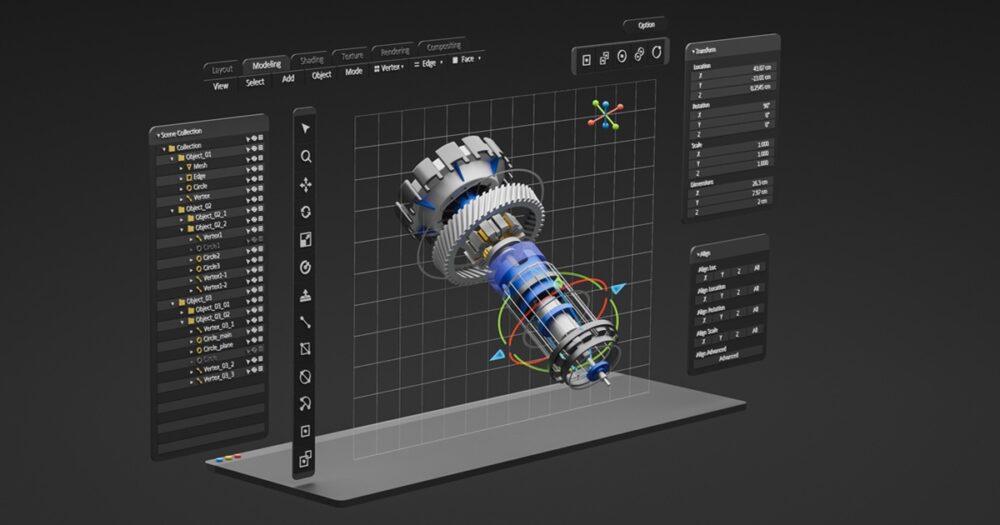Pick the circular-arrows rotate tool
1000x525 pixels.
[305, 212]
